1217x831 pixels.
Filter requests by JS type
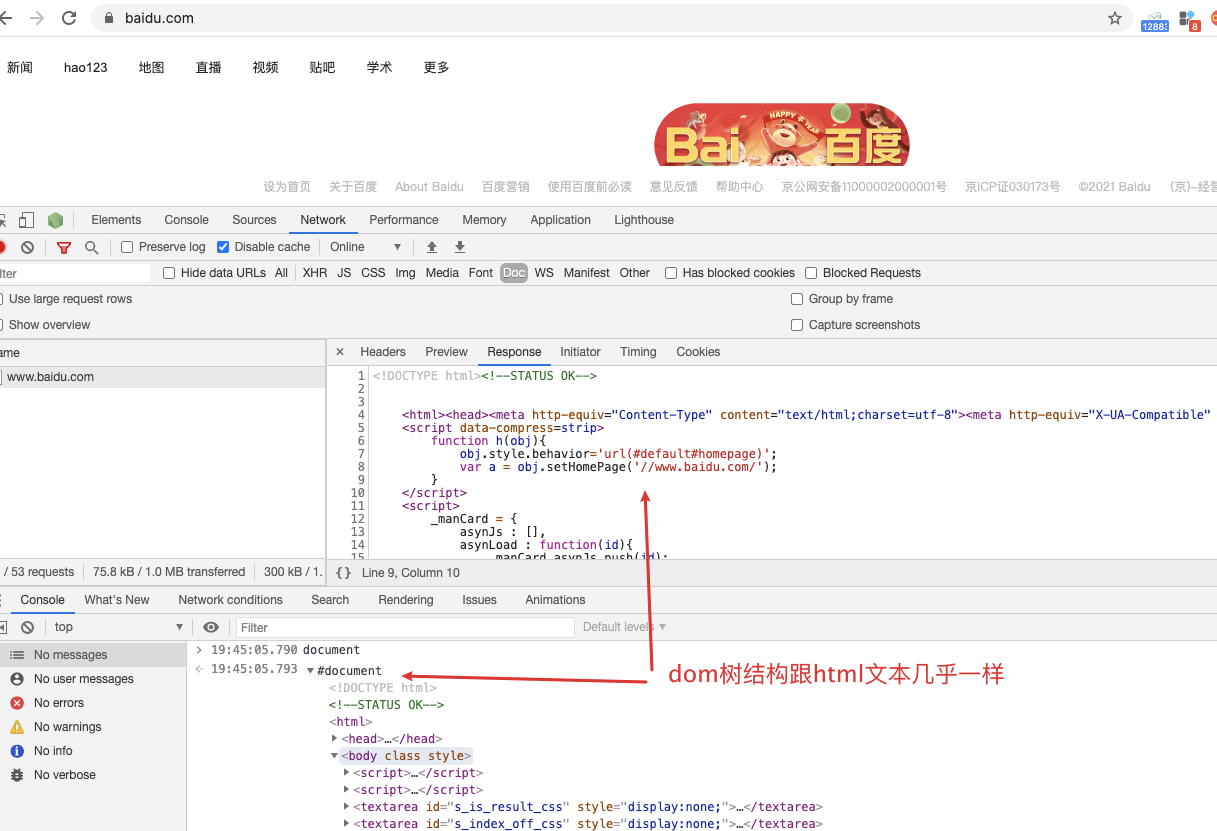[344, 273]
